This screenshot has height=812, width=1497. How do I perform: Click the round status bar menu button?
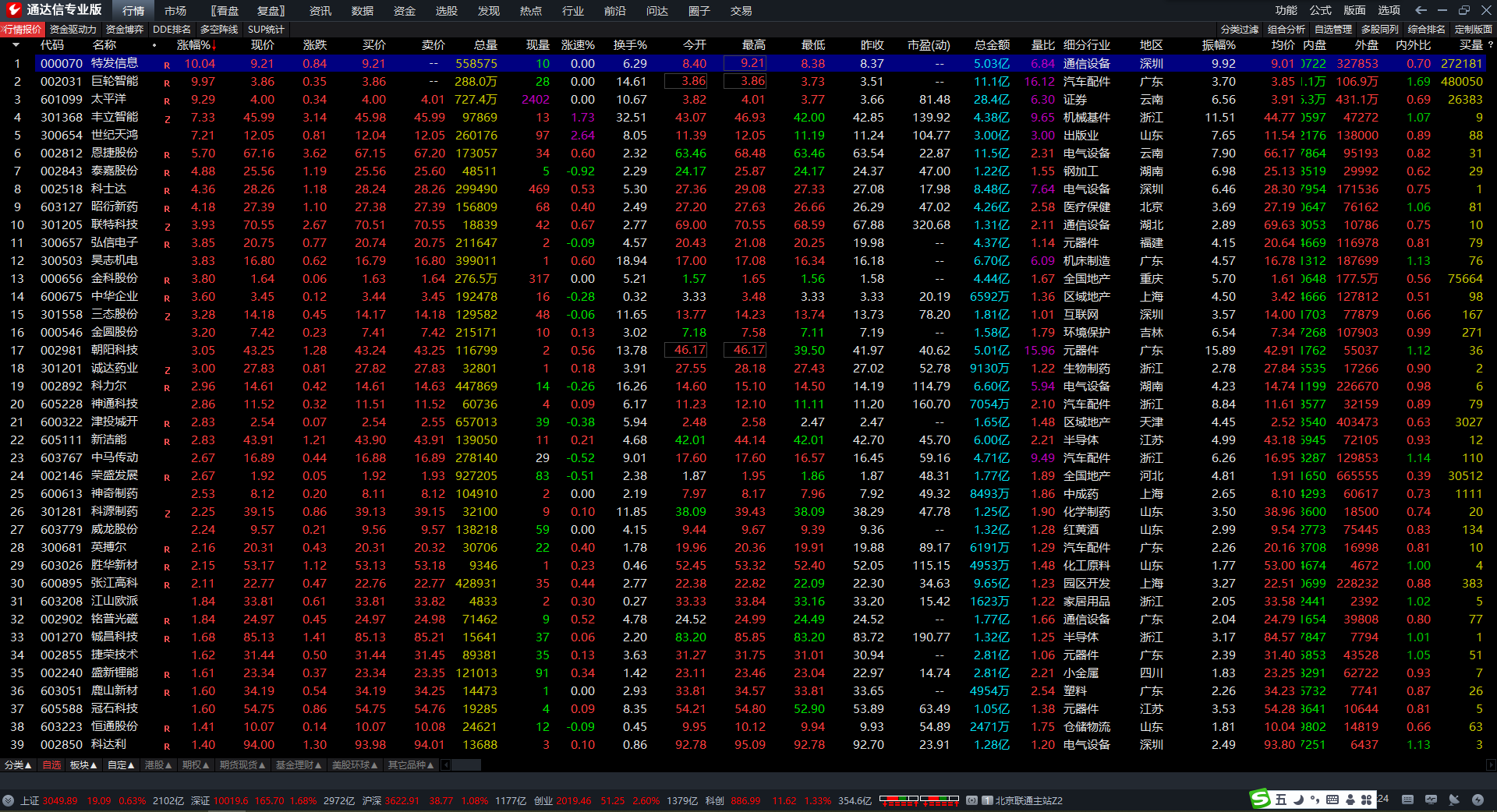pyautogui.click(x=8, y=800)
